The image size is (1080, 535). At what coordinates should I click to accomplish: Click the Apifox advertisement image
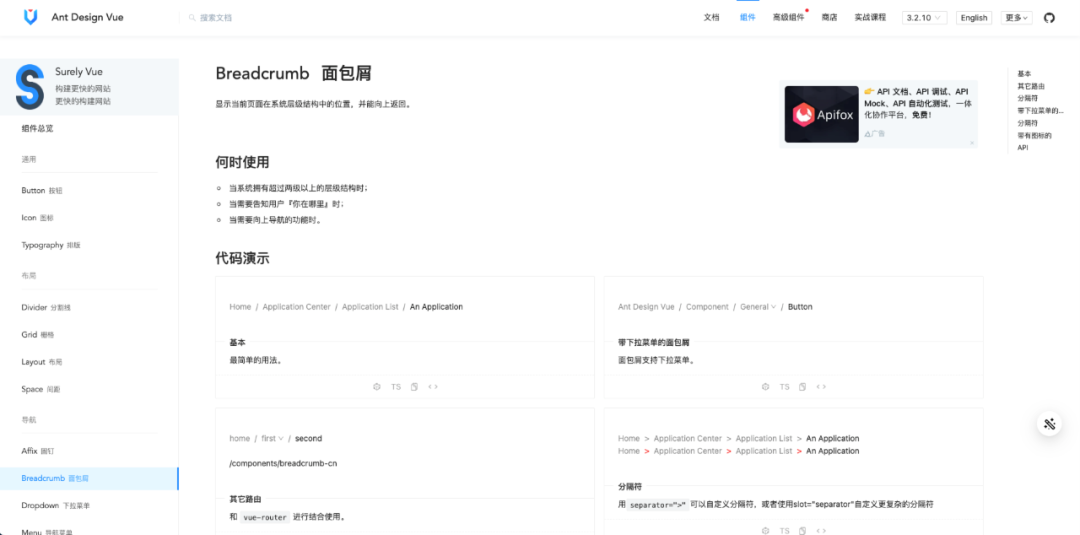click(821, 114)
